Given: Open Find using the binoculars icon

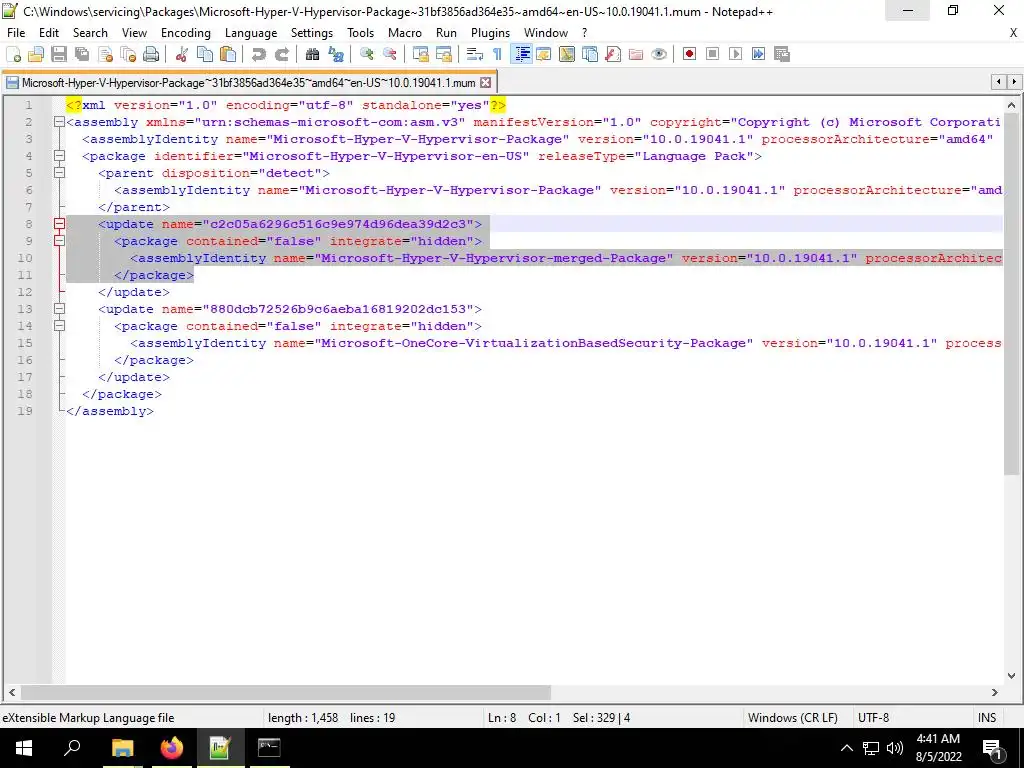Looking at the screenshot, I should coord(312,54).
